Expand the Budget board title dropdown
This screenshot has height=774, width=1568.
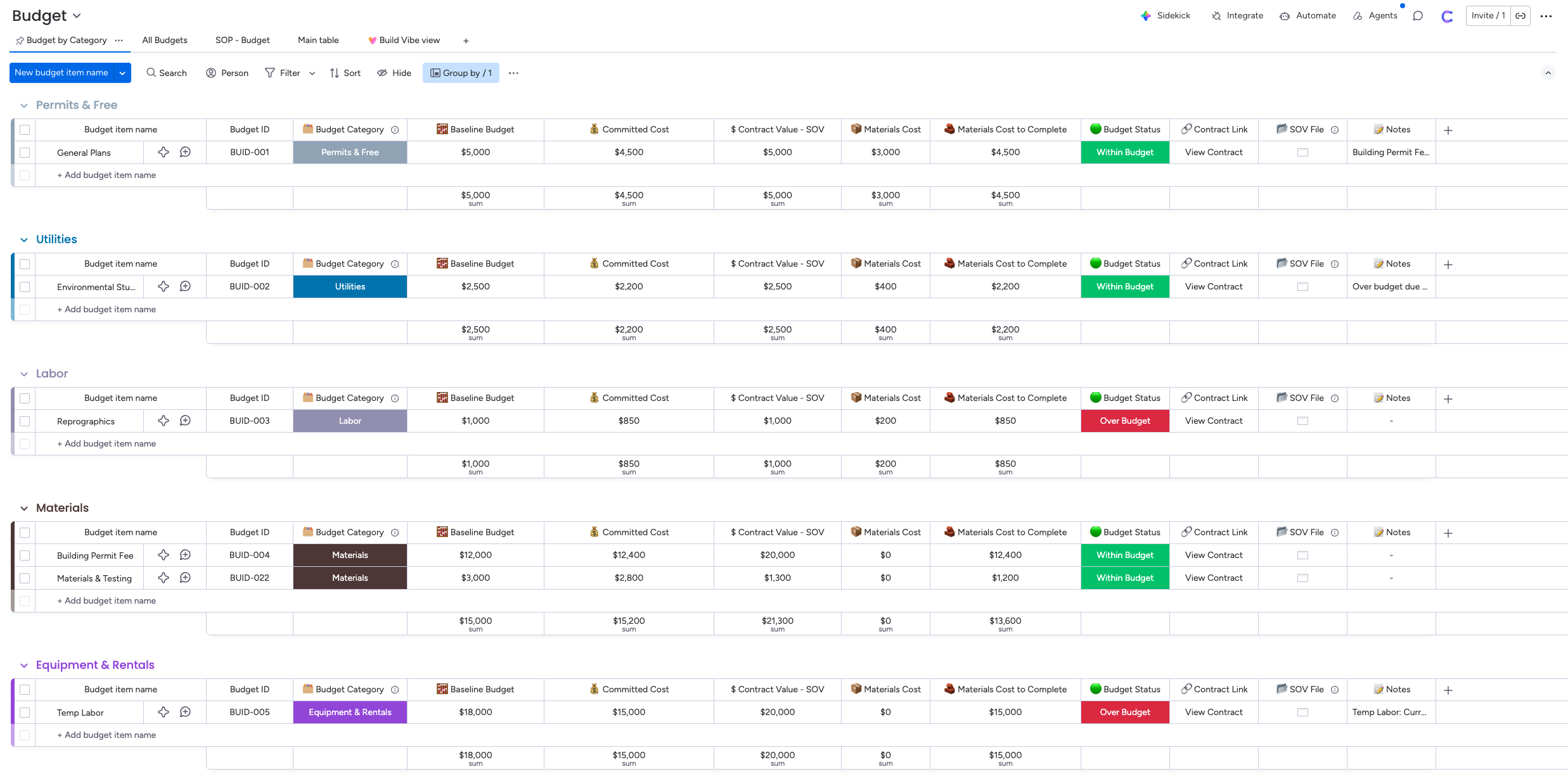coord(77,16)
